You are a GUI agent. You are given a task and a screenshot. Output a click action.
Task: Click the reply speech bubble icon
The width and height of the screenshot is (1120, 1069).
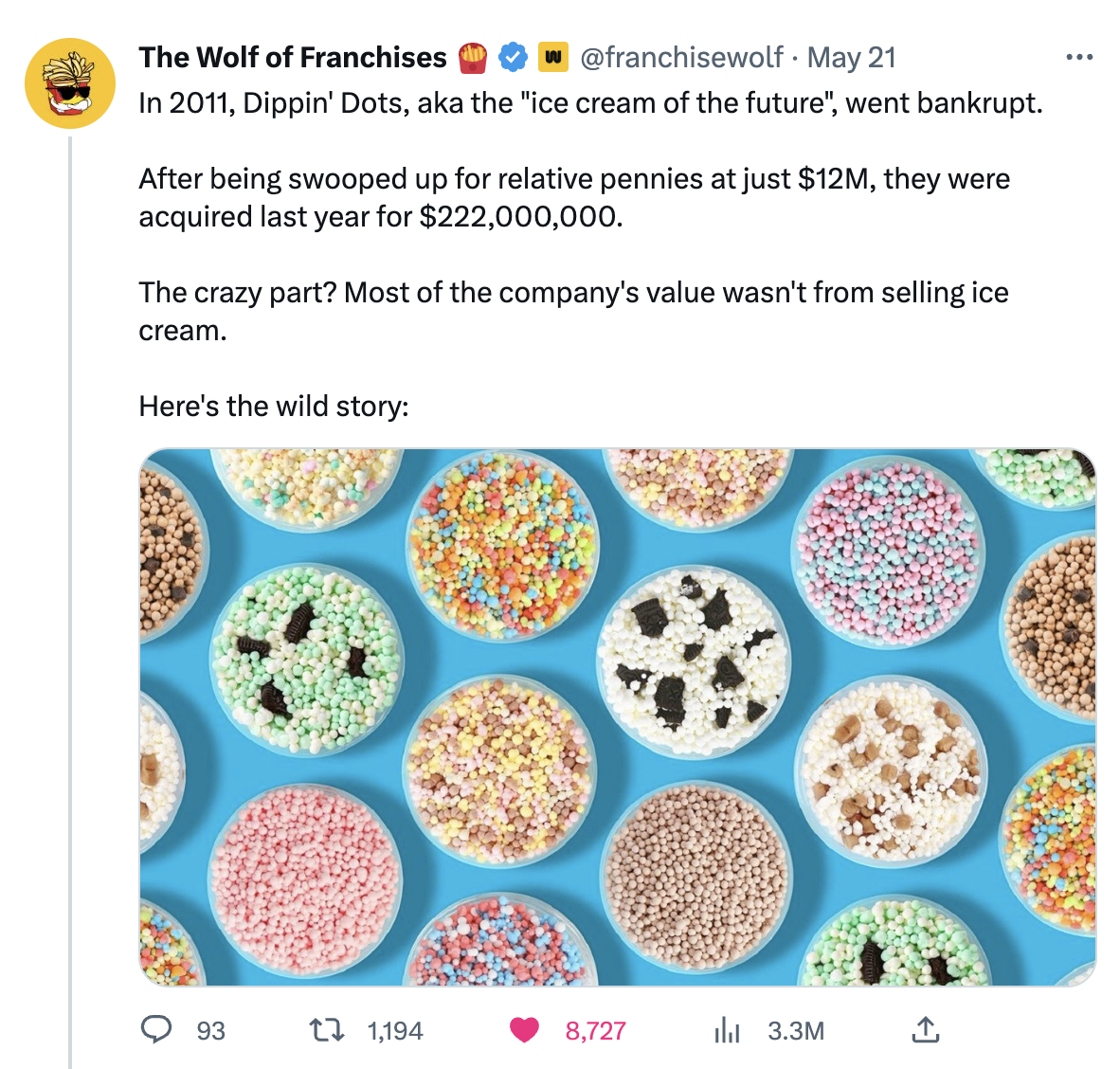pyautogui.click(x=155, y=1030)
